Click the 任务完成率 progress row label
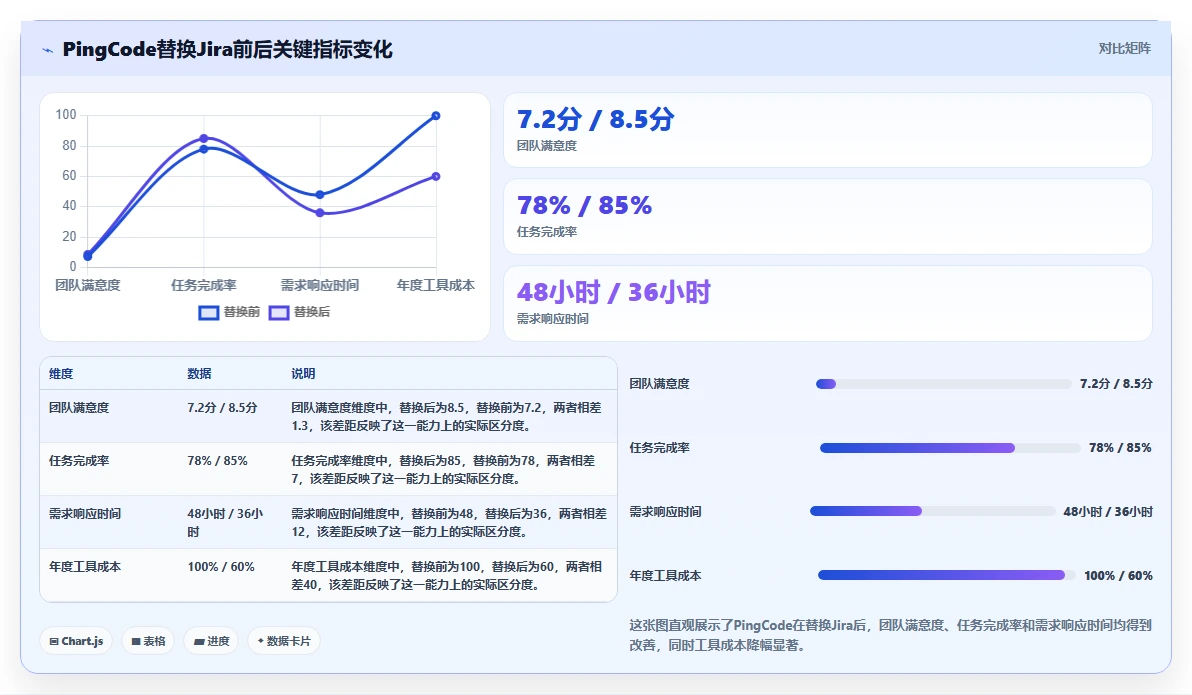 click(x=660, y=448)
